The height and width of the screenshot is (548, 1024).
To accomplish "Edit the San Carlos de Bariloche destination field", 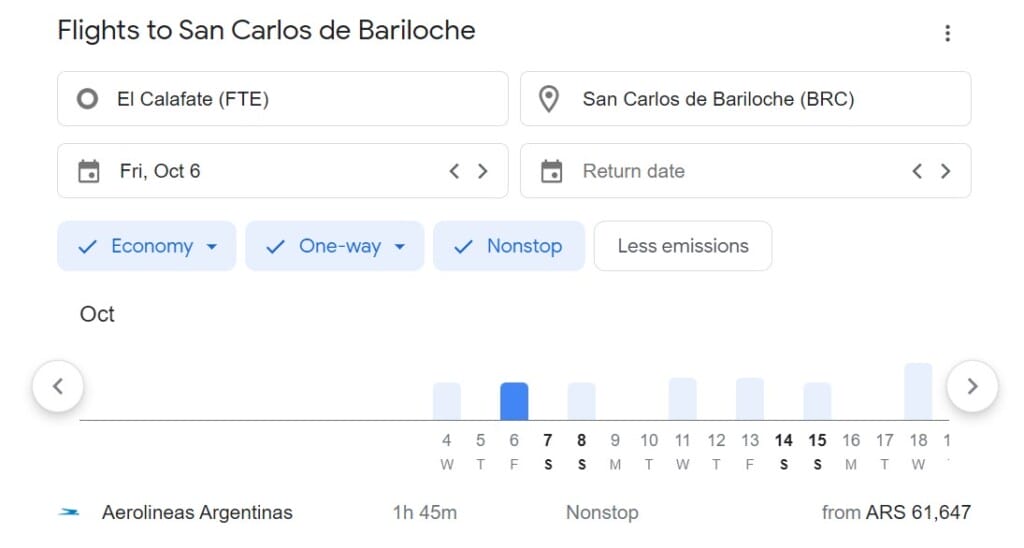I will (x=746, y=99).
